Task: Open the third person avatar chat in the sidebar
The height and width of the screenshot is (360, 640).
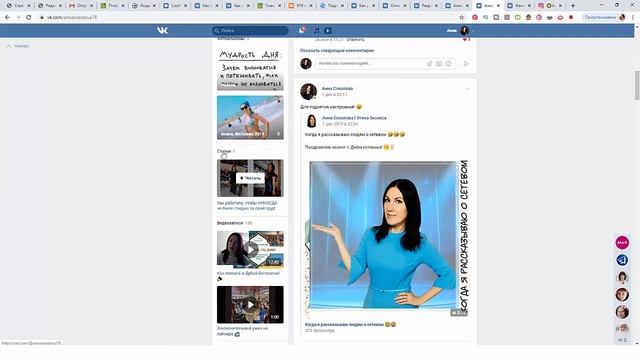Action: click(x=622, y=312)
